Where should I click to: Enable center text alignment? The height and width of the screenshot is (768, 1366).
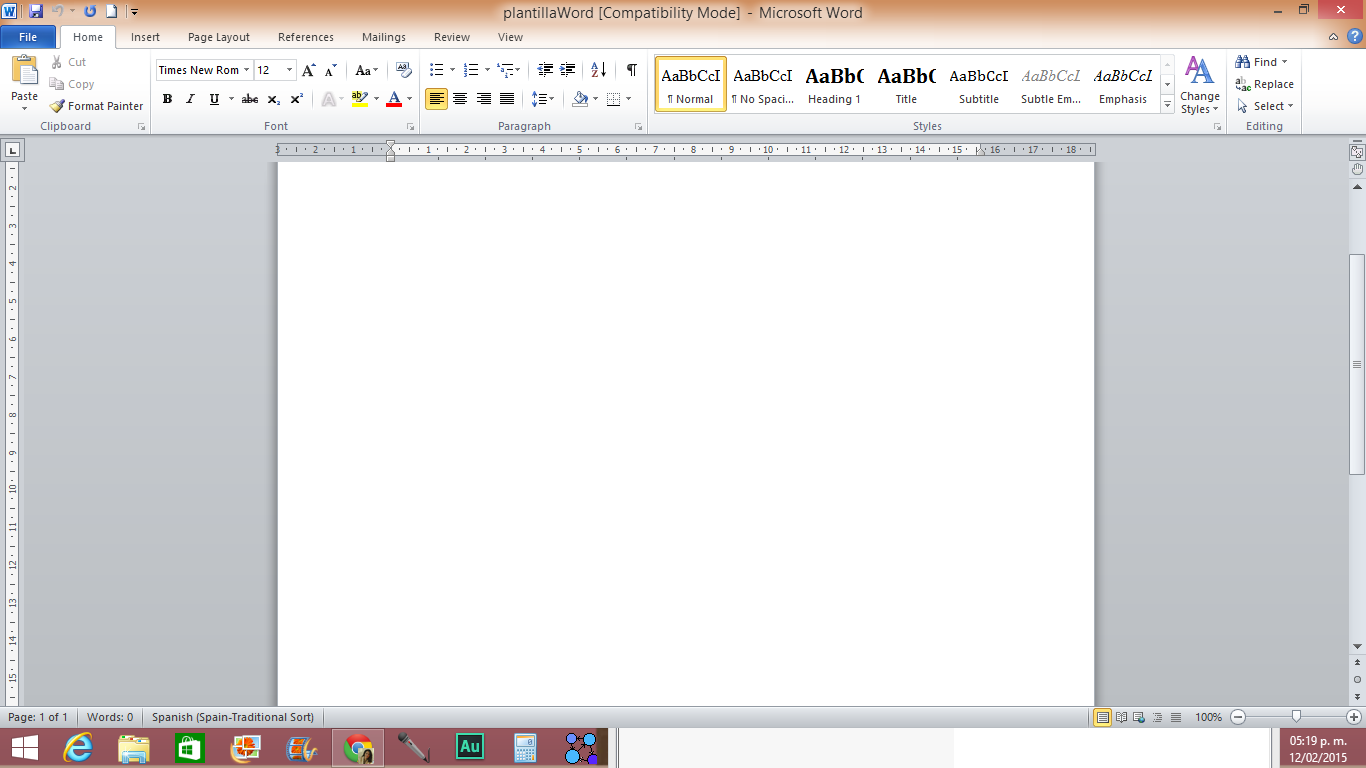coord(460,99)
